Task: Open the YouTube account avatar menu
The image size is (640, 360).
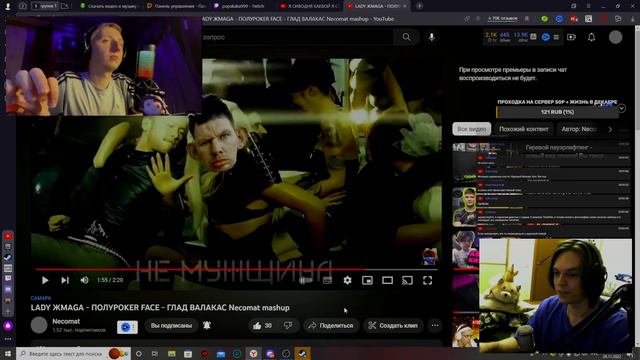Action: click(616, 37)
